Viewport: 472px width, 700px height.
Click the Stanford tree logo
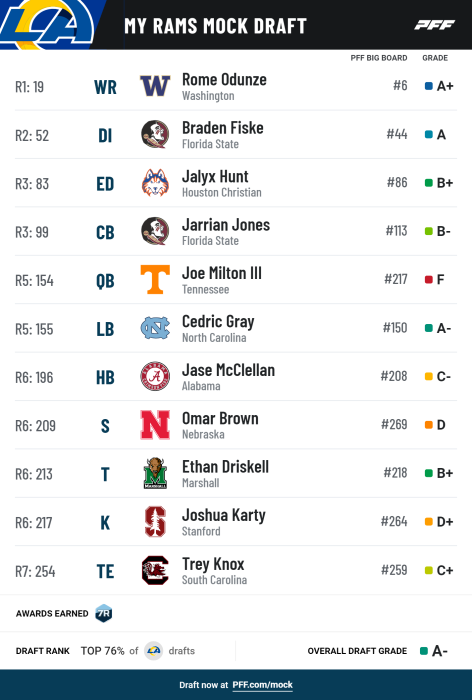click(155, 521)
